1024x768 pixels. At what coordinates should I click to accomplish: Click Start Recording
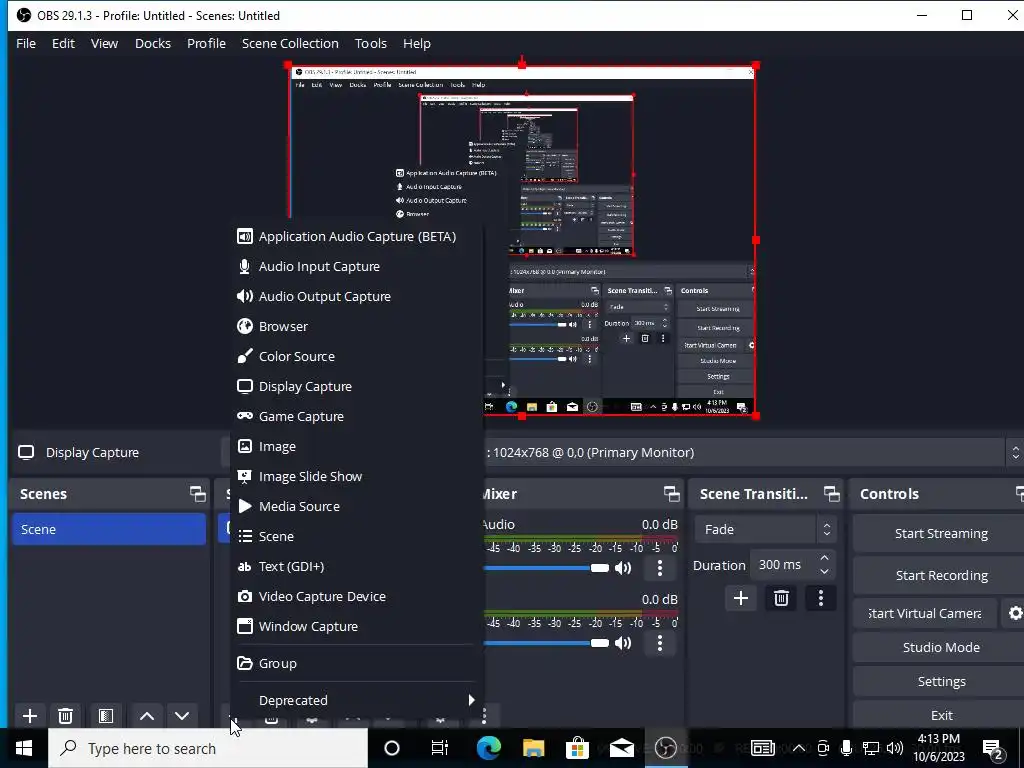pyautogui.click(x=941, y=575)
